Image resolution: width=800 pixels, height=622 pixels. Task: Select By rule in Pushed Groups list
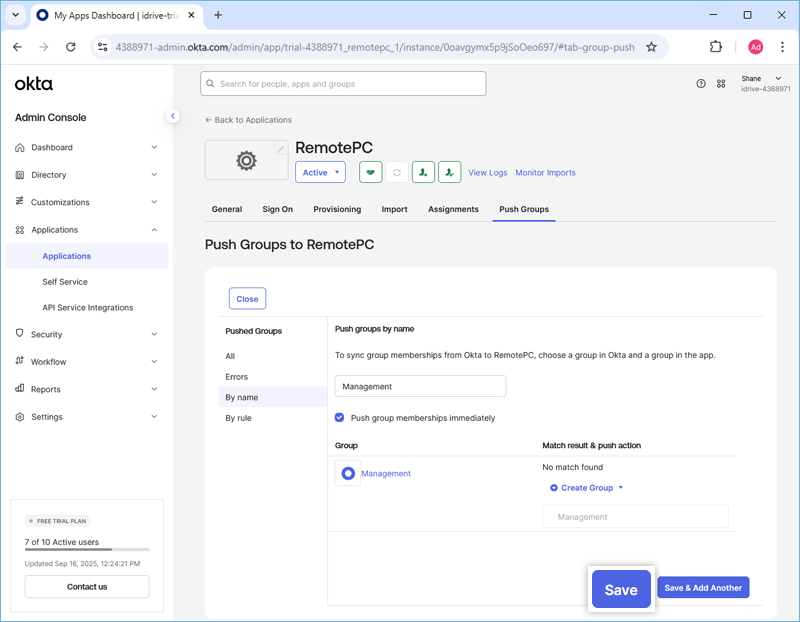coord(238,418)
